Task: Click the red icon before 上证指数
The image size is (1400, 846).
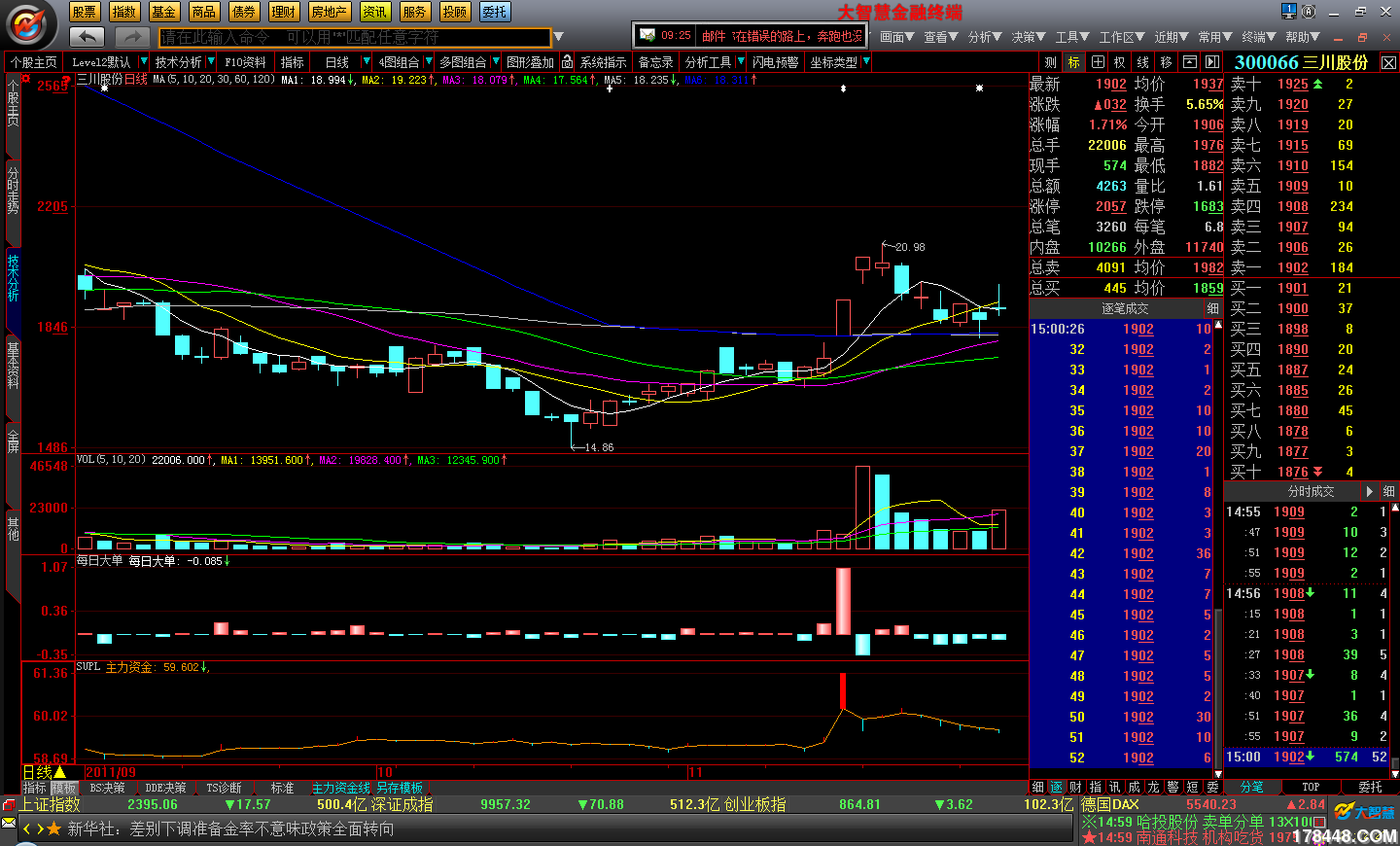Action: [9, 804]
